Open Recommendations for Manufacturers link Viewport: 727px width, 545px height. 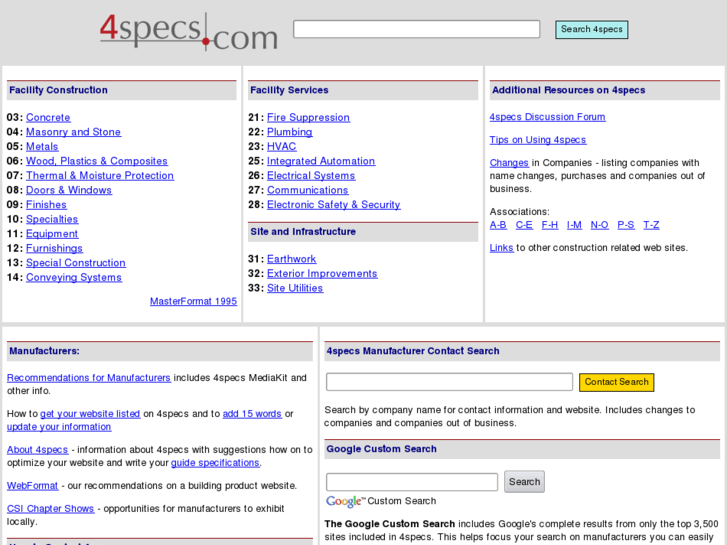(x=89, y=378)
